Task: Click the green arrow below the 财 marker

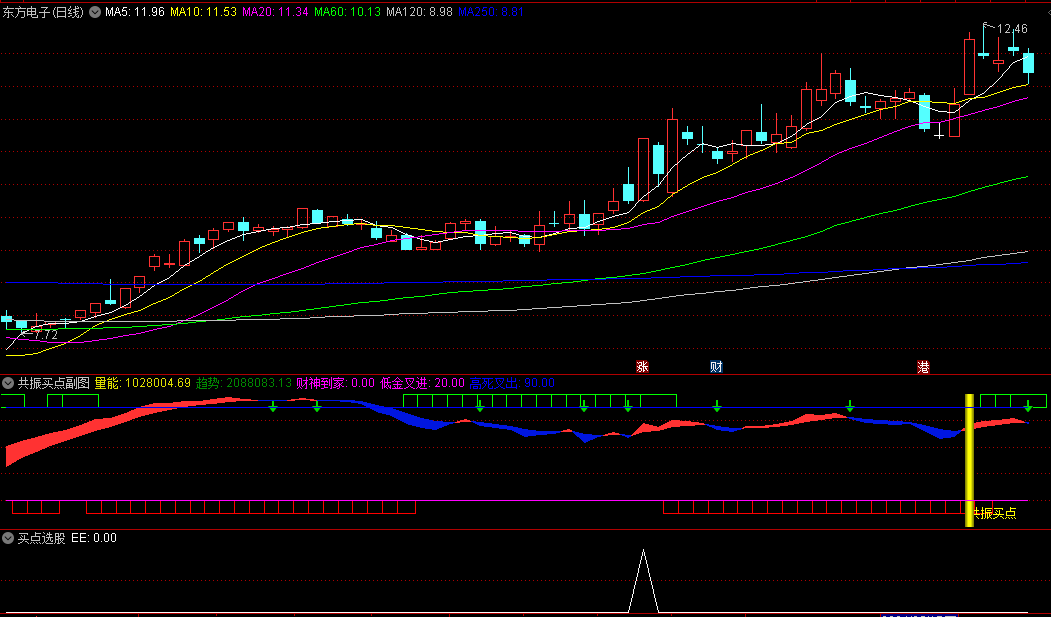Action: pyautogui.click(x=716, y=405)
